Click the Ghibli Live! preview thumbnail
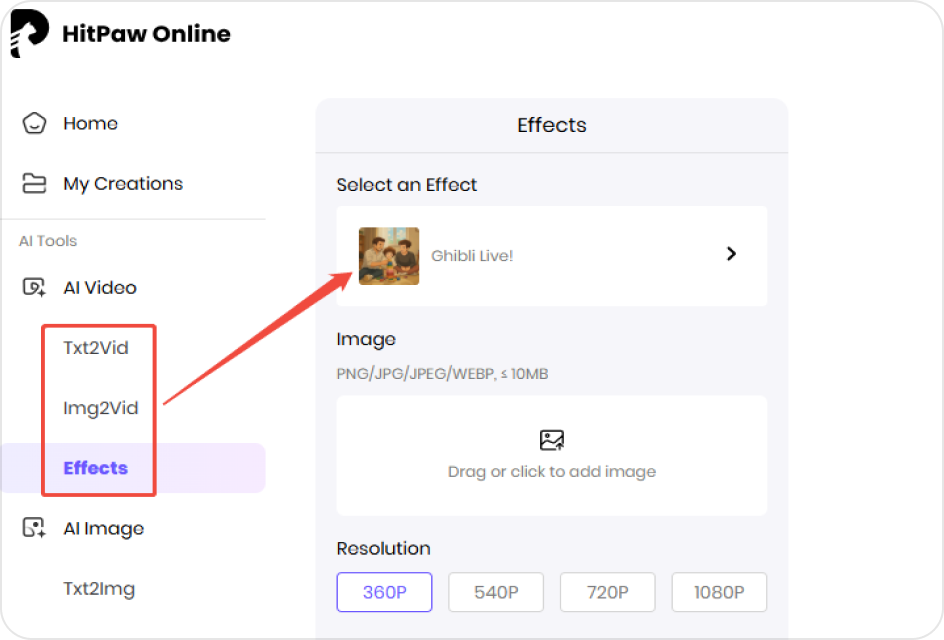 click(389, 256)
